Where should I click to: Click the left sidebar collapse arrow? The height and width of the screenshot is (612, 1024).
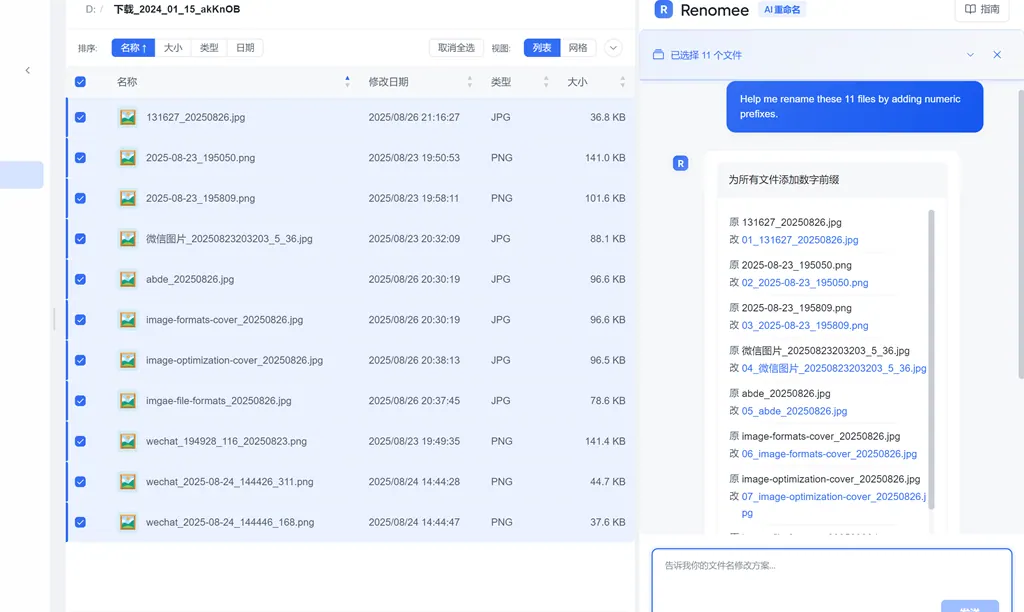27,70
